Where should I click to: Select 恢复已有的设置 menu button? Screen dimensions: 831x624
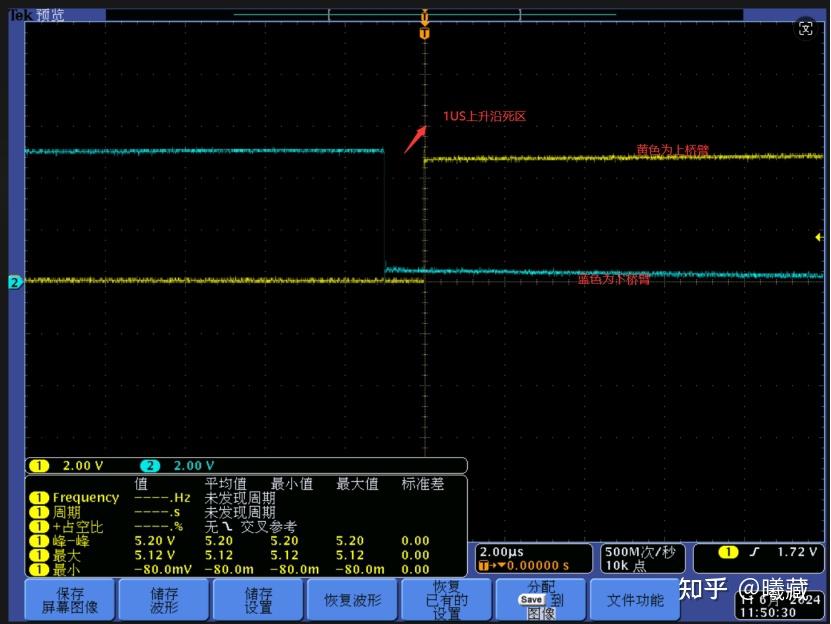coord(446,600)
